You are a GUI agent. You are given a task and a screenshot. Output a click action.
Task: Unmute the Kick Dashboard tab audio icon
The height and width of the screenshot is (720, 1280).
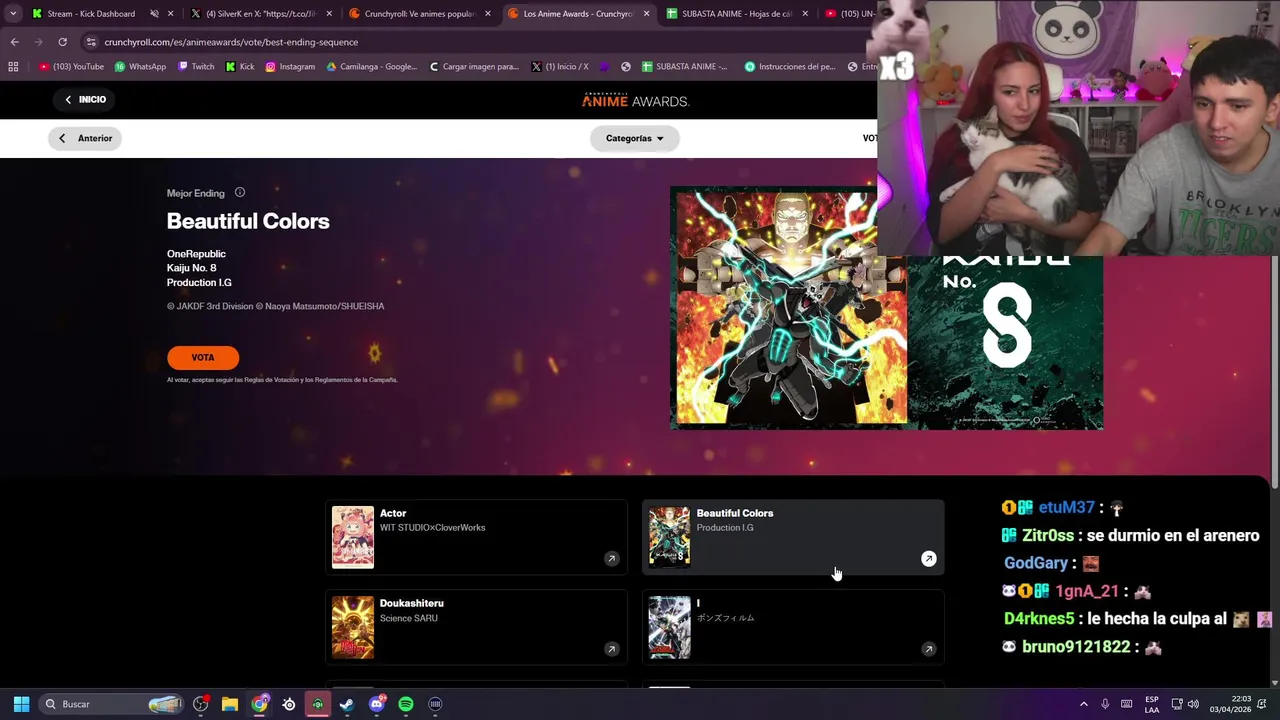154,14
